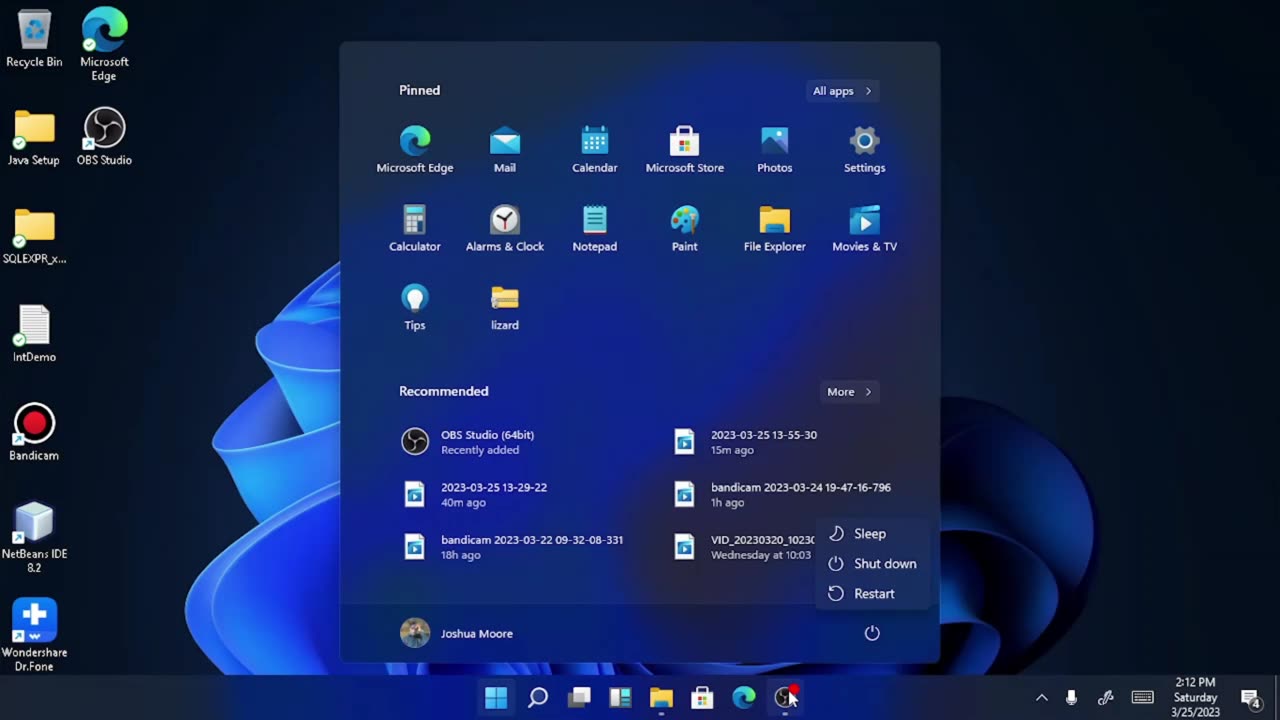Choose Shut down from the power menu
The width and height of the screenshot is (1280, 720).
(x=872, y=564)
